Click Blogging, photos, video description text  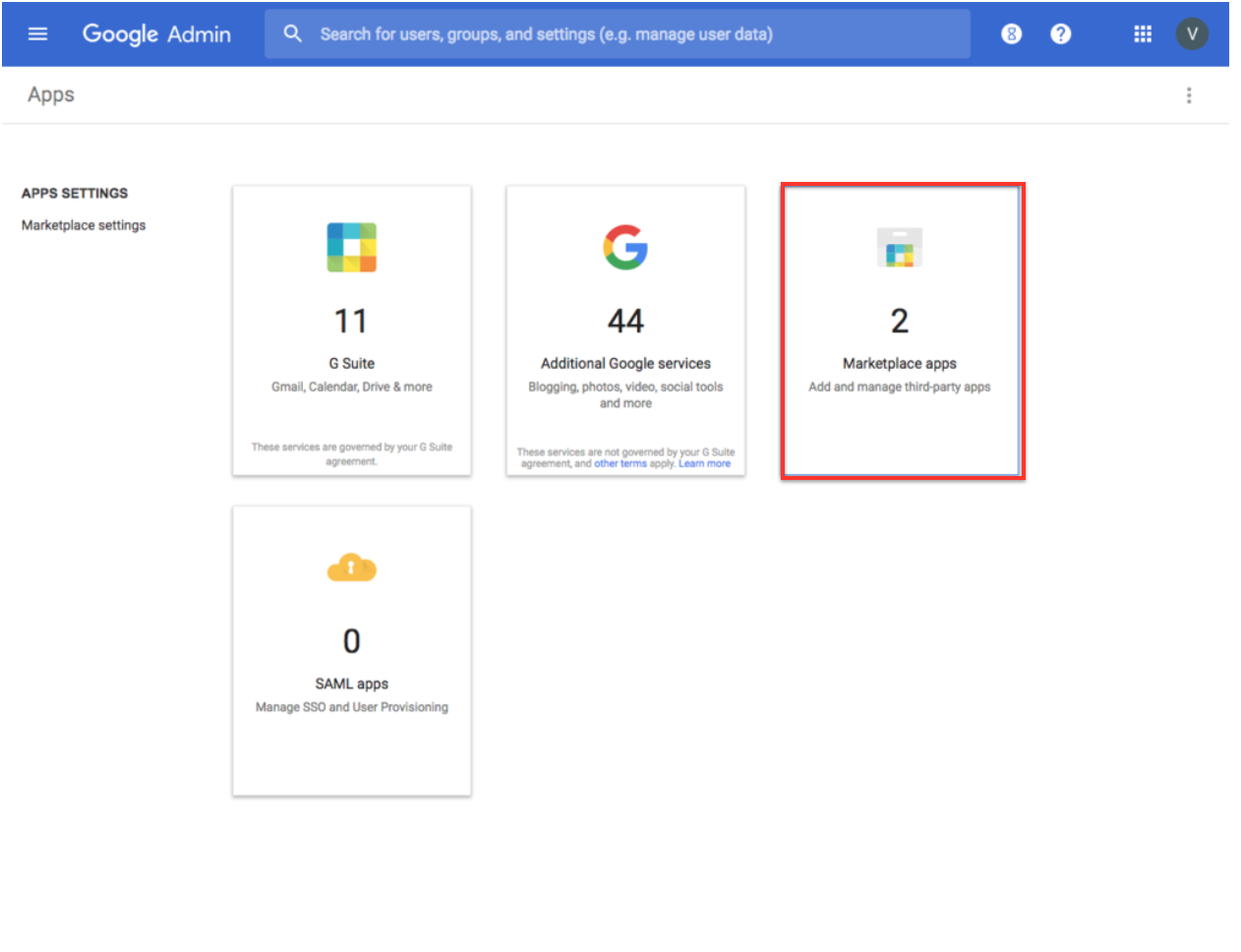point(625,394)
